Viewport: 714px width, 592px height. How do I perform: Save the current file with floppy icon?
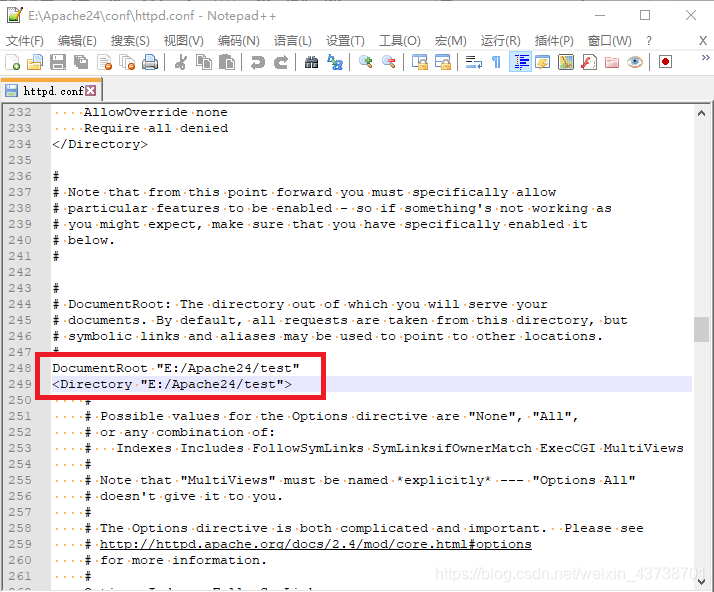pos(58,62)
